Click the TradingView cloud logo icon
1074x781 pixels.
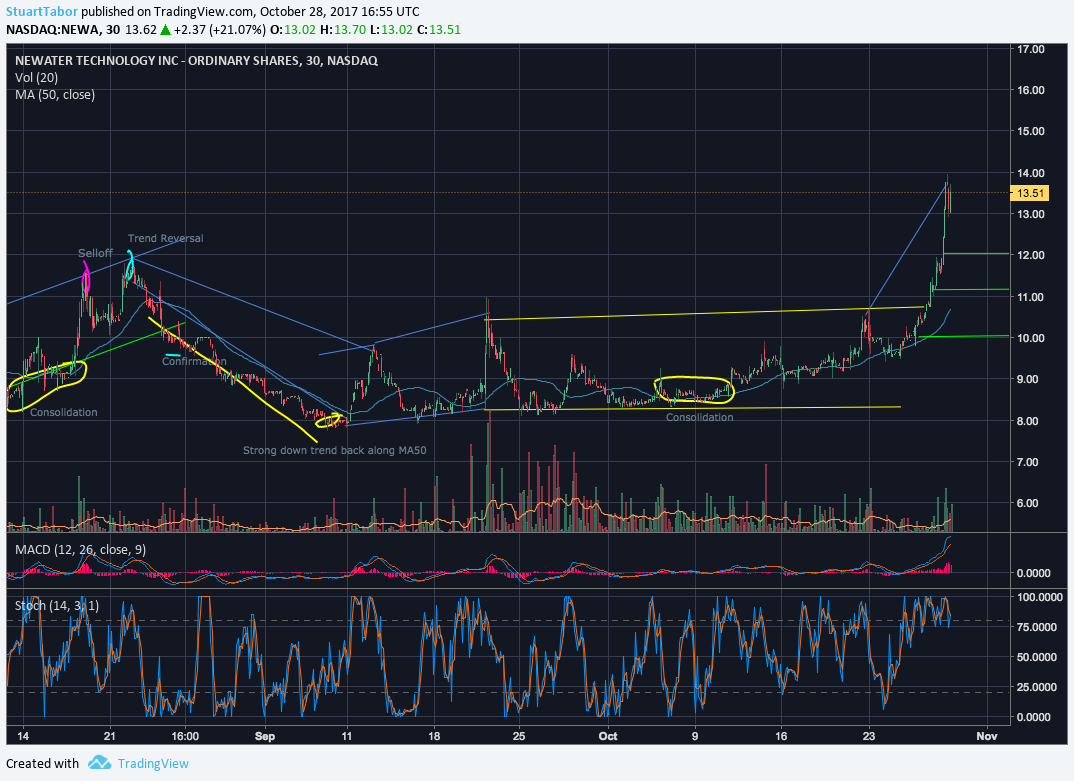(99, 763)
